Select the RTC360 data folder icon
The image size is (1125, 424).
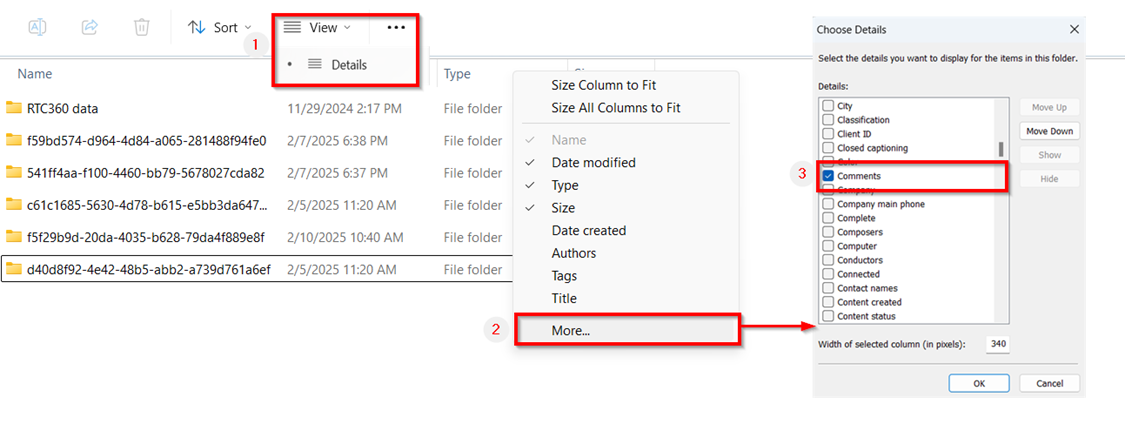click(x=14, y=108)
